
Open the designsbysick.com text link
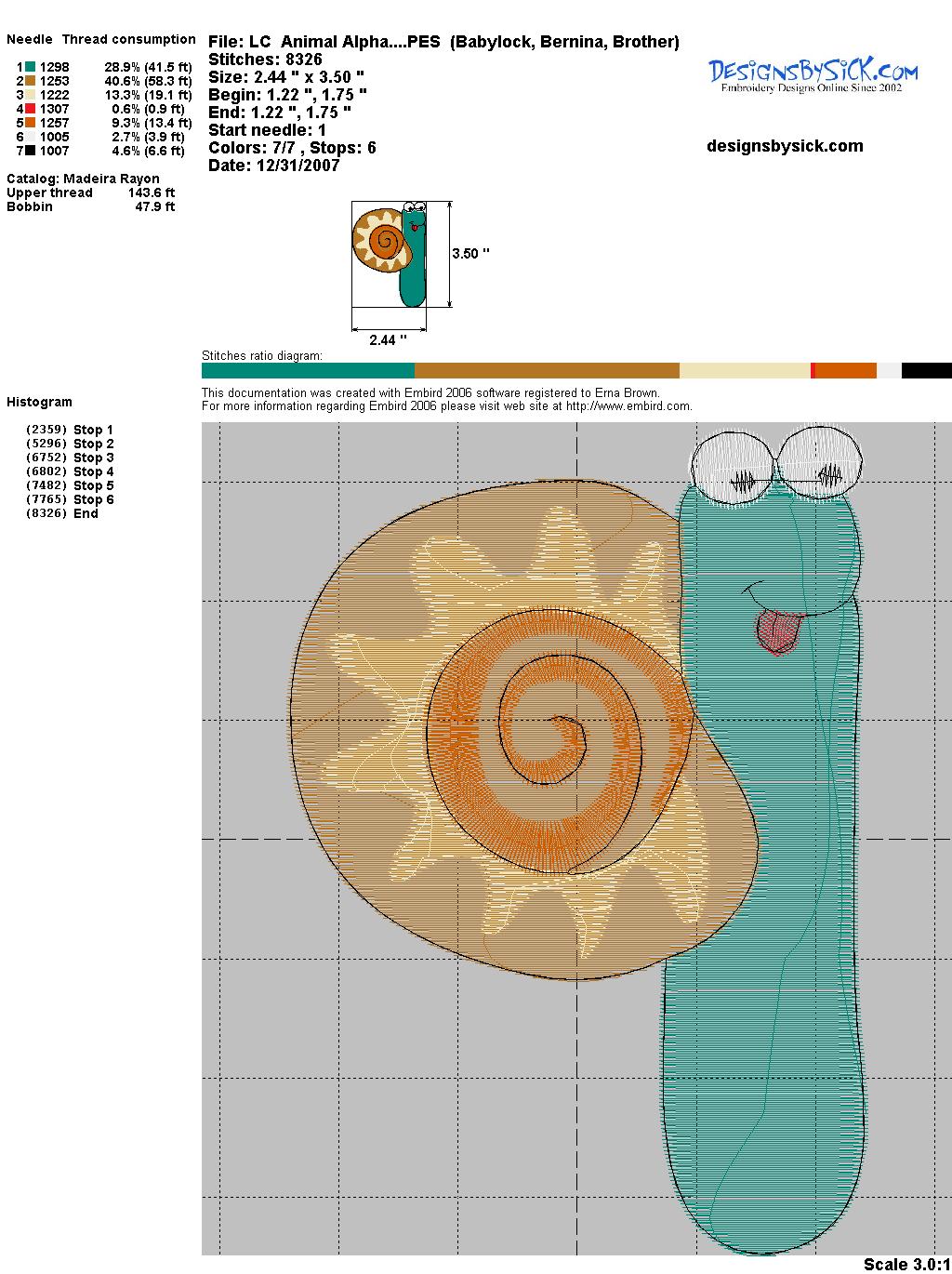785,146
